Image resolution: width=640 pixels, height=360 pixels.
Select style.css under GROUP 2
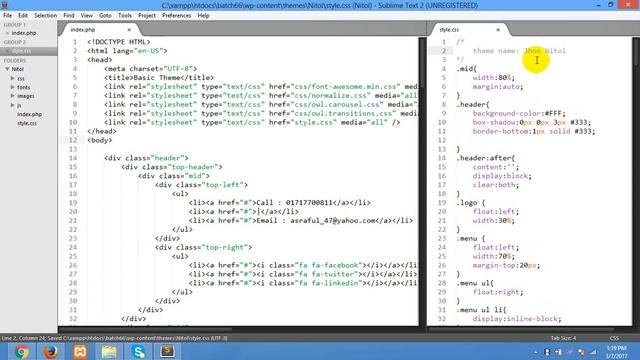tap(21, 51)
